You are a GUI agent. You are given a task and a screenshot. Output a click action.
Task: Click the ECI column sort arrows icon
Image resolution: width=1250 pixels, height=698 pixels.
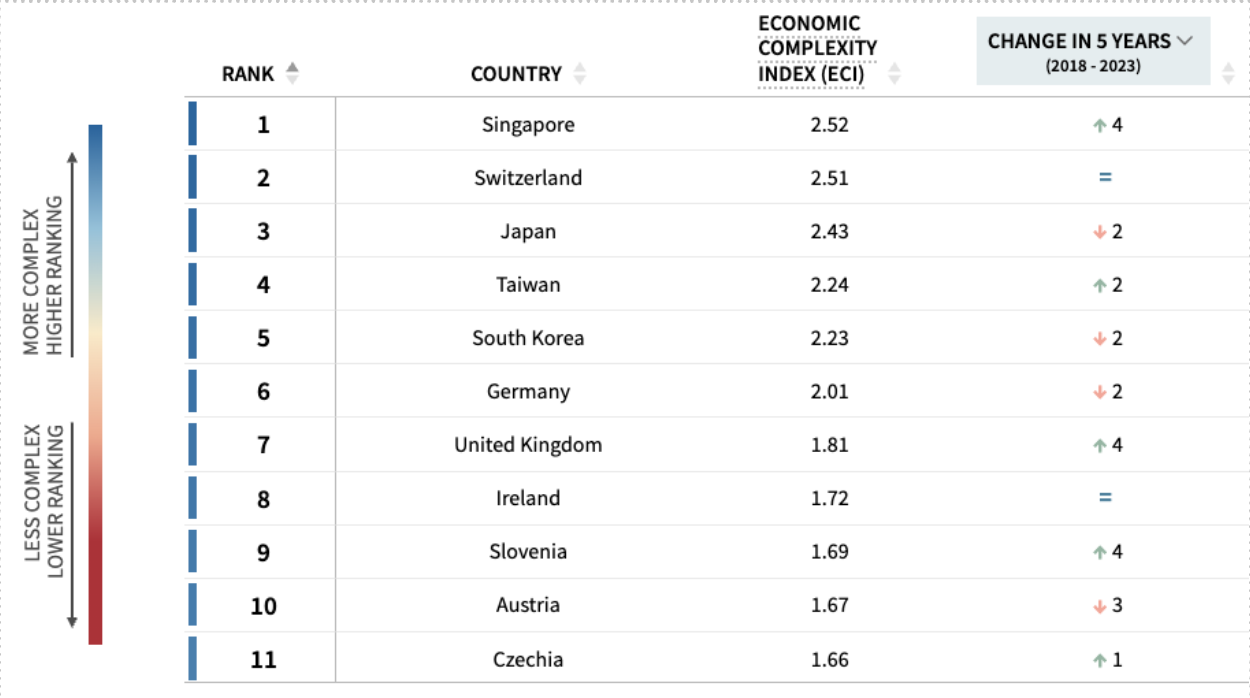tap(895, 74)
